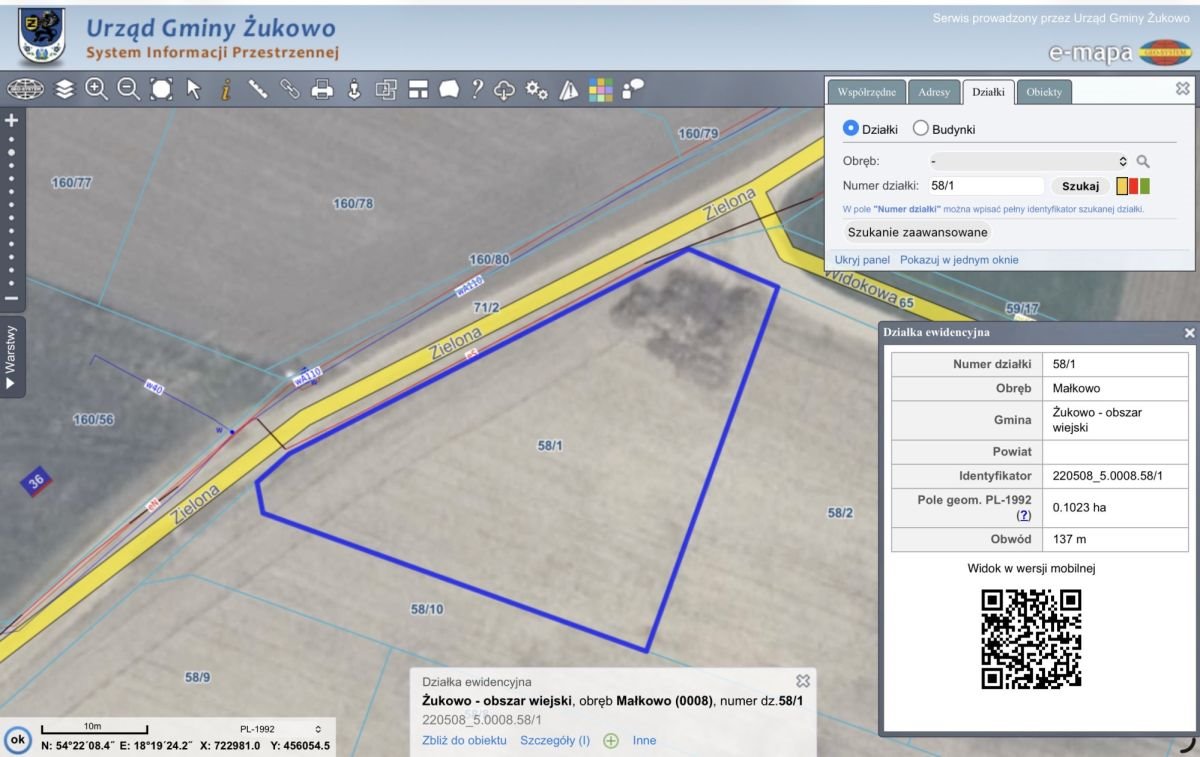The image size is (1200, 757).
Task: Click minus at bottom of zoom slider
Action: (12, 298)
